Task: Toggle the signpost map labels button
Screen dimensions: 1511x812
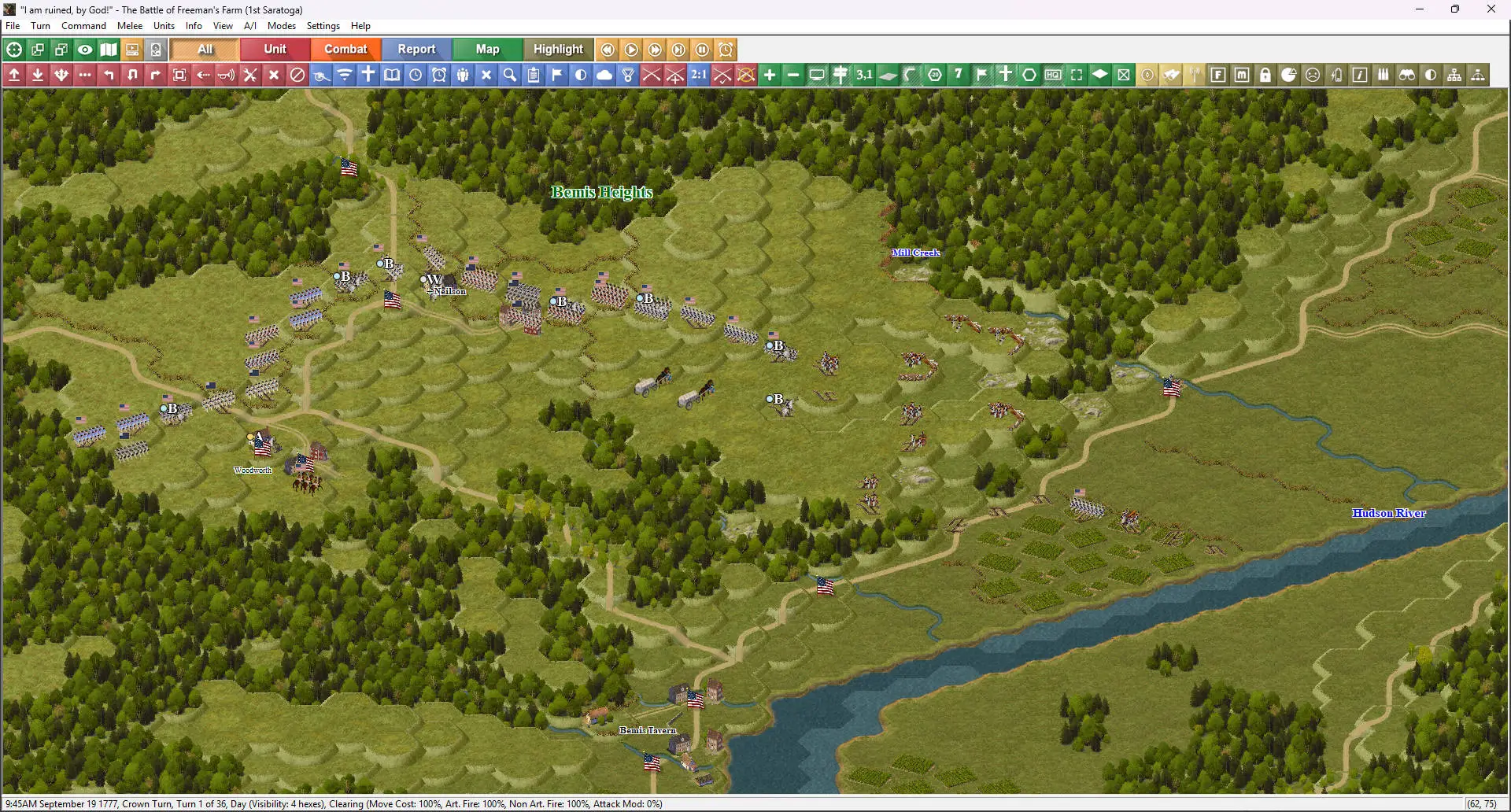Action: [x=840, y=75]
